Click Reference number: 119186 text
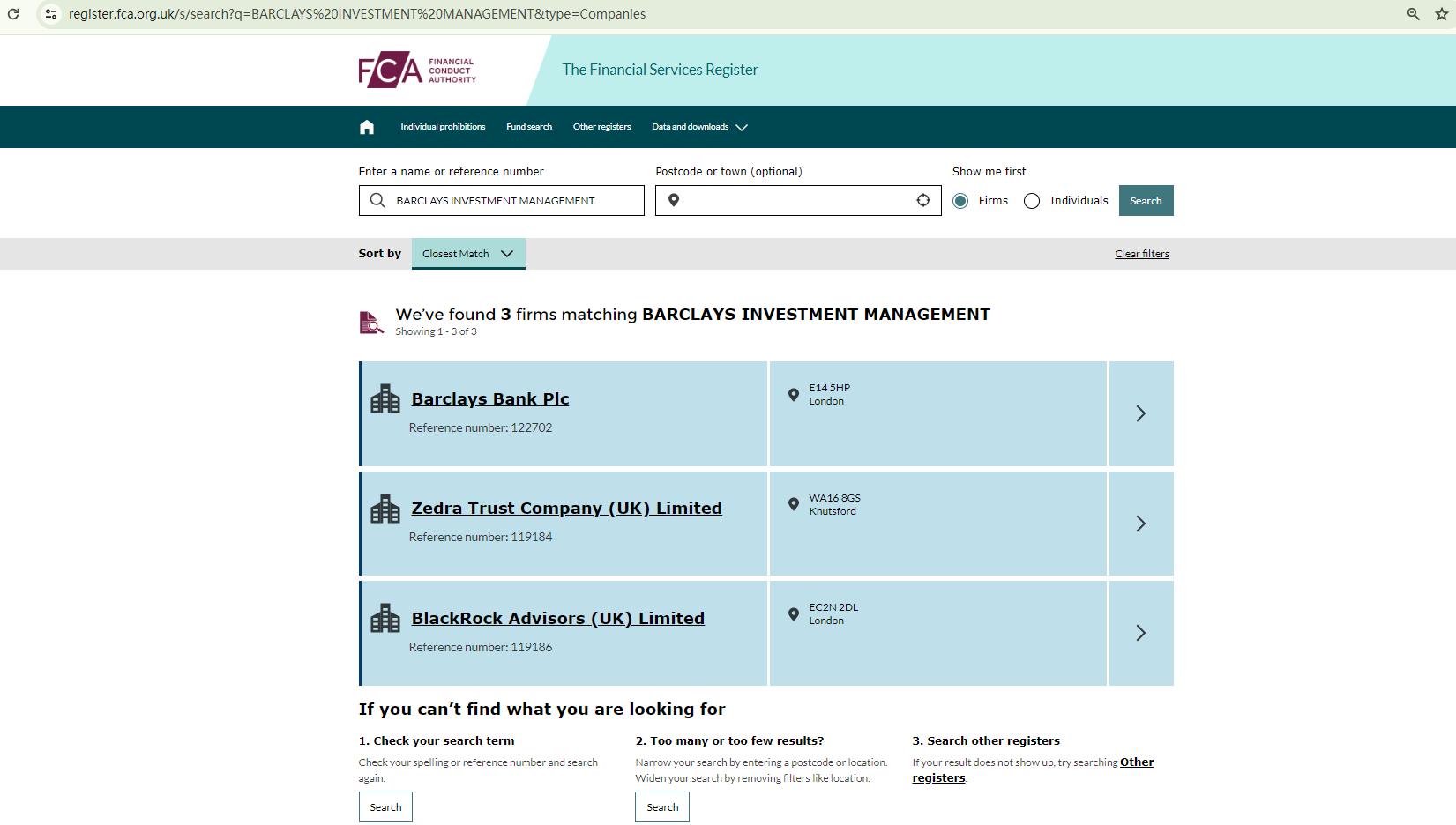The width and height of the screenshot is (1456, 825). 481,647
